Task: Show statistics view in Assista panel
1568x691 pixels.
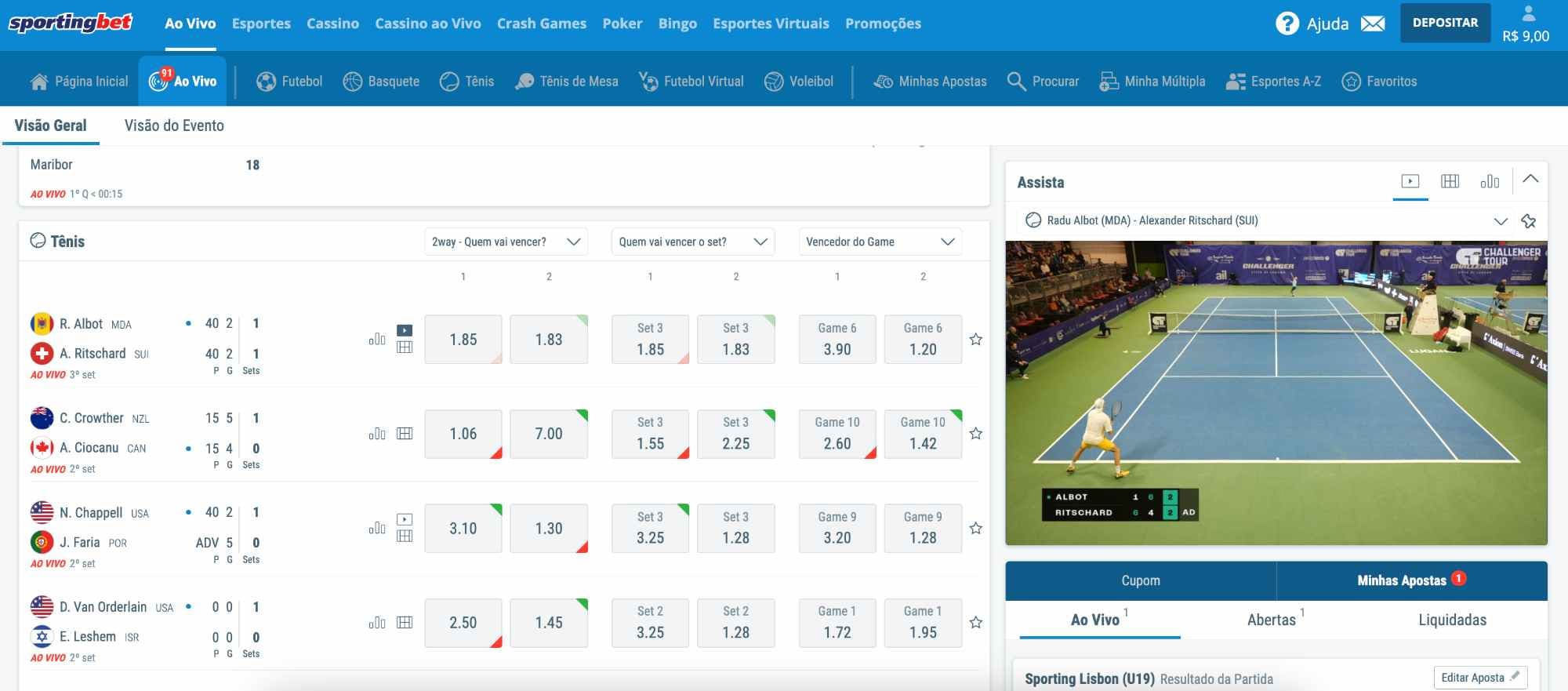Action: coord(1490,181)
